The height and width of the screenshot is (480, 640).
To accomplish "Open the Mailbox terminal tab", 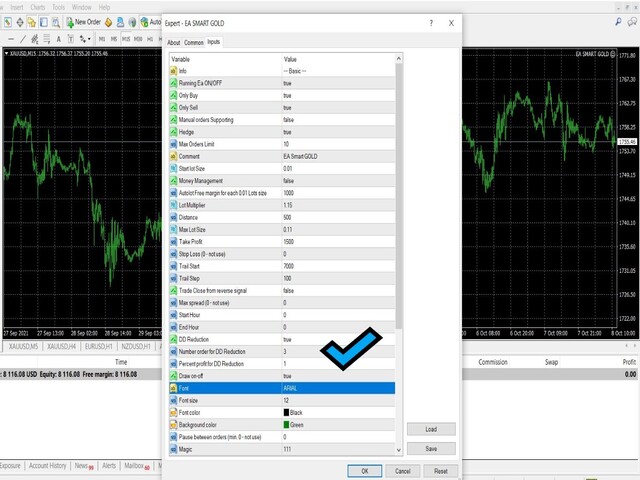I will 137,466.
